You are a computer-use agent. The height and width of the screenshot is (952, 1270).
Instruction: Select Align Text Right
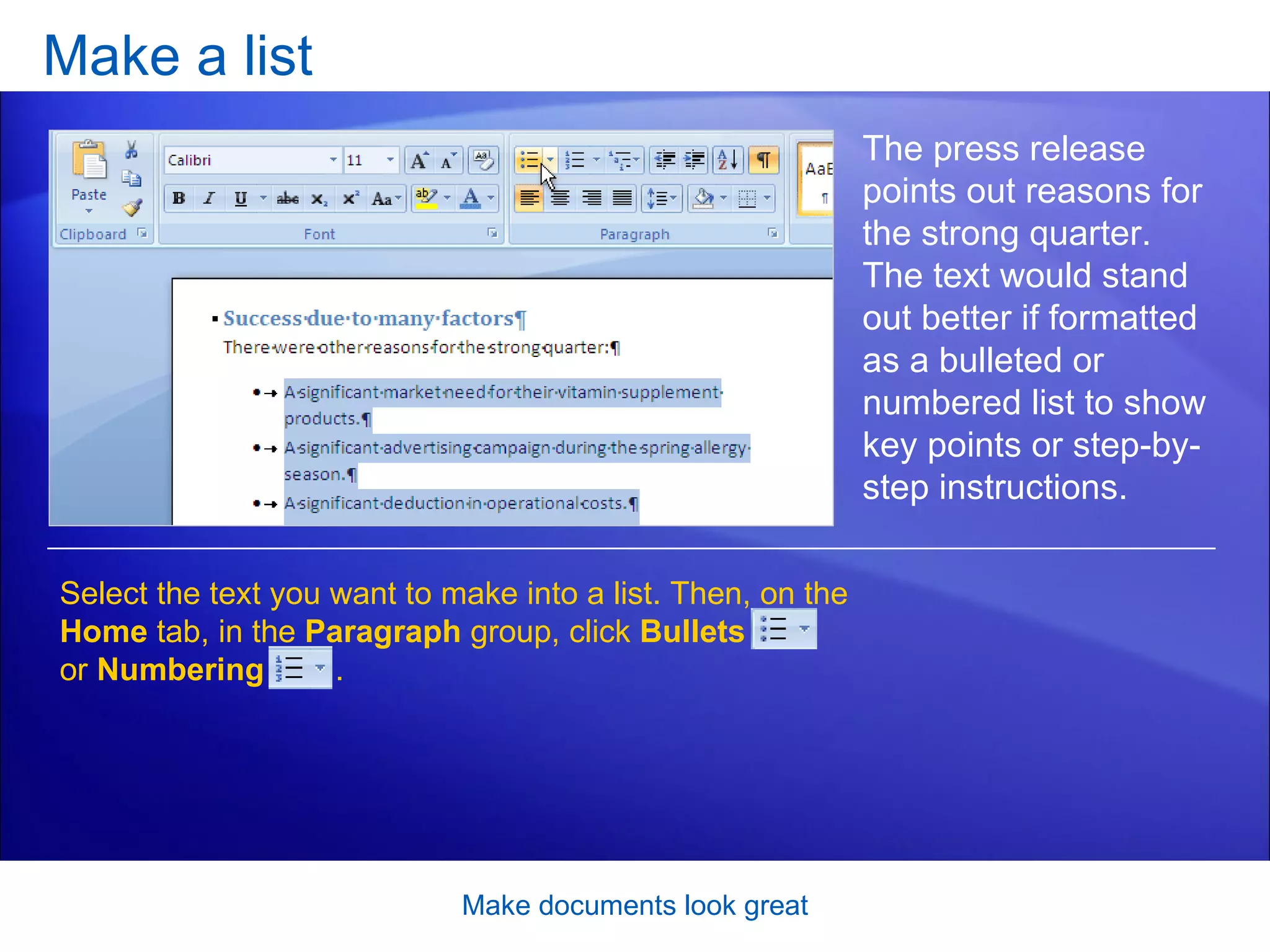click(x=592, y=198)
